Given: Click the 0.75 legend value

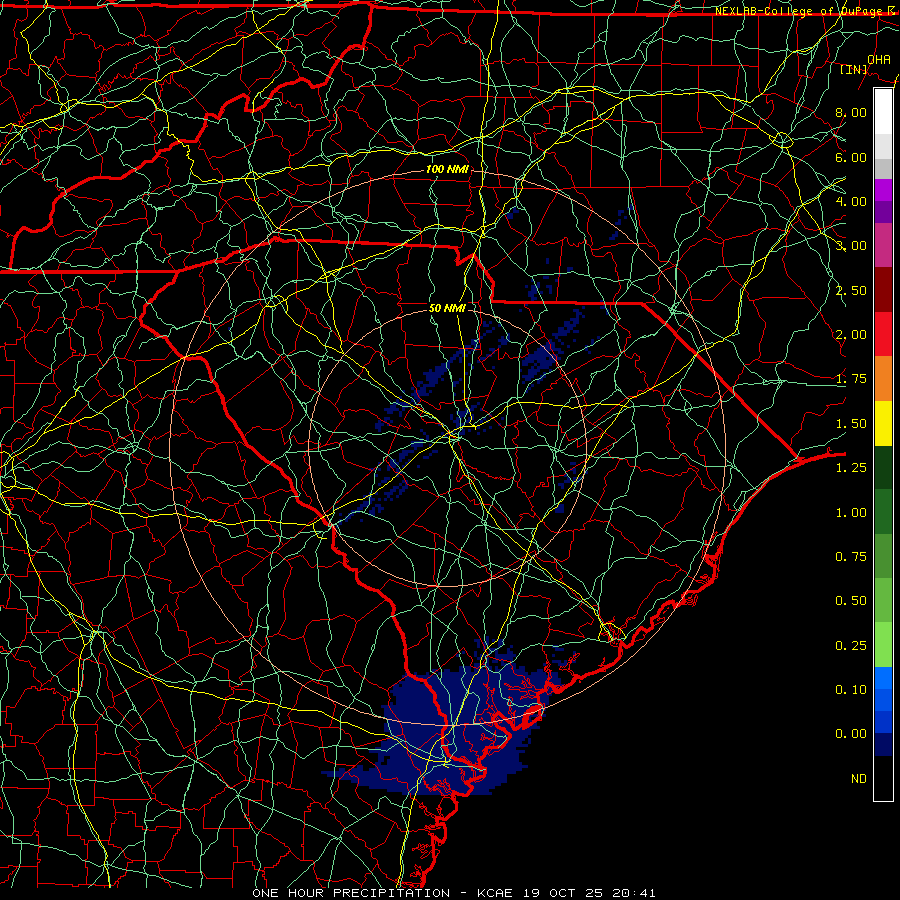Looking at the screenshot, I should (x=851, y=557).
